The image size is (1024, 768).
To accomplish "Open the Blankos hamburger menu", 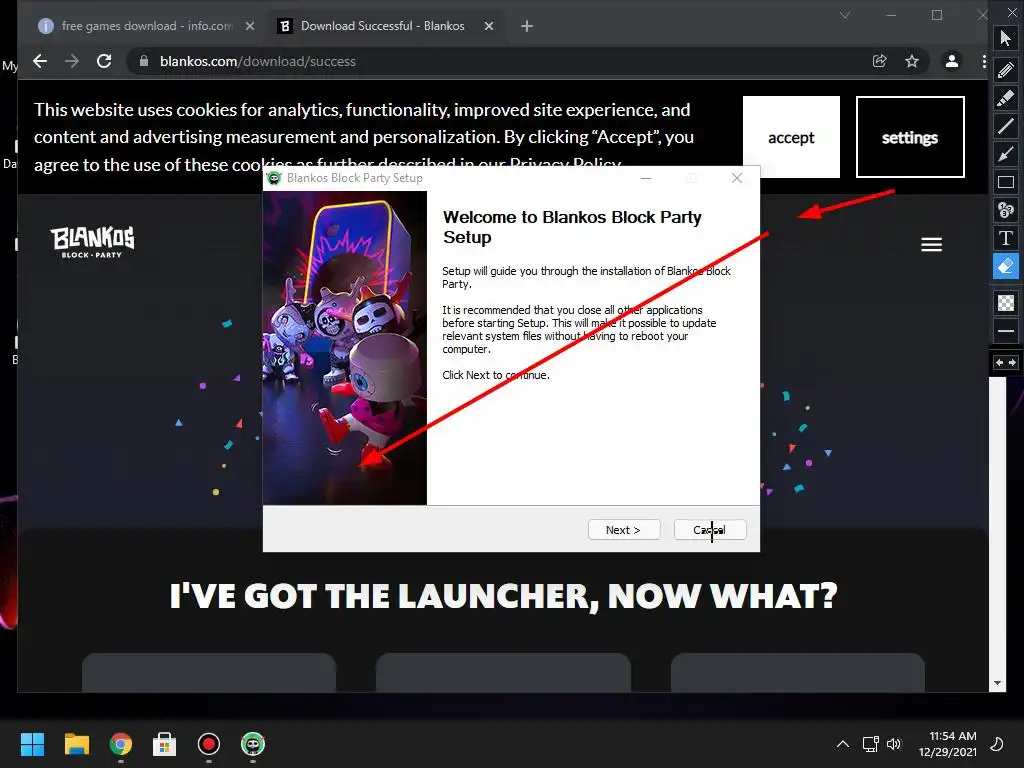I will tap(931, 245).
